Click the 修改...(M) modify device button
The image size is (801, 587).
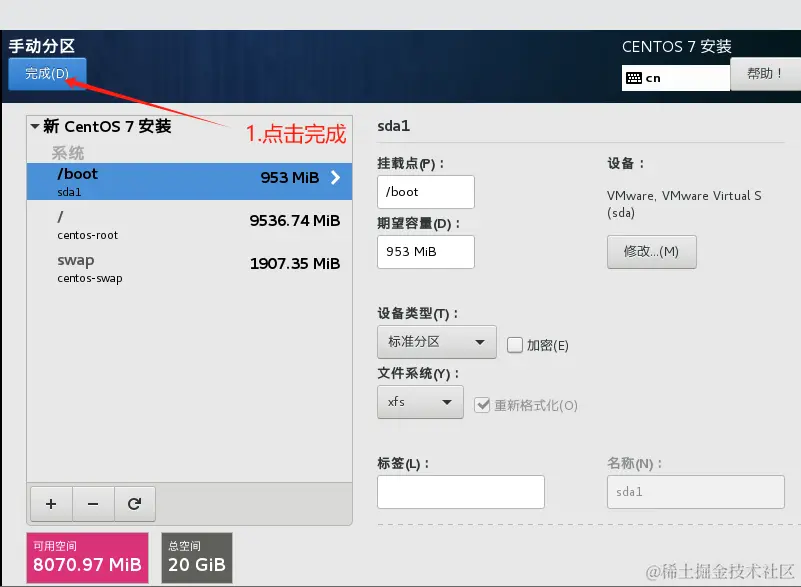[x=651, y=252]
